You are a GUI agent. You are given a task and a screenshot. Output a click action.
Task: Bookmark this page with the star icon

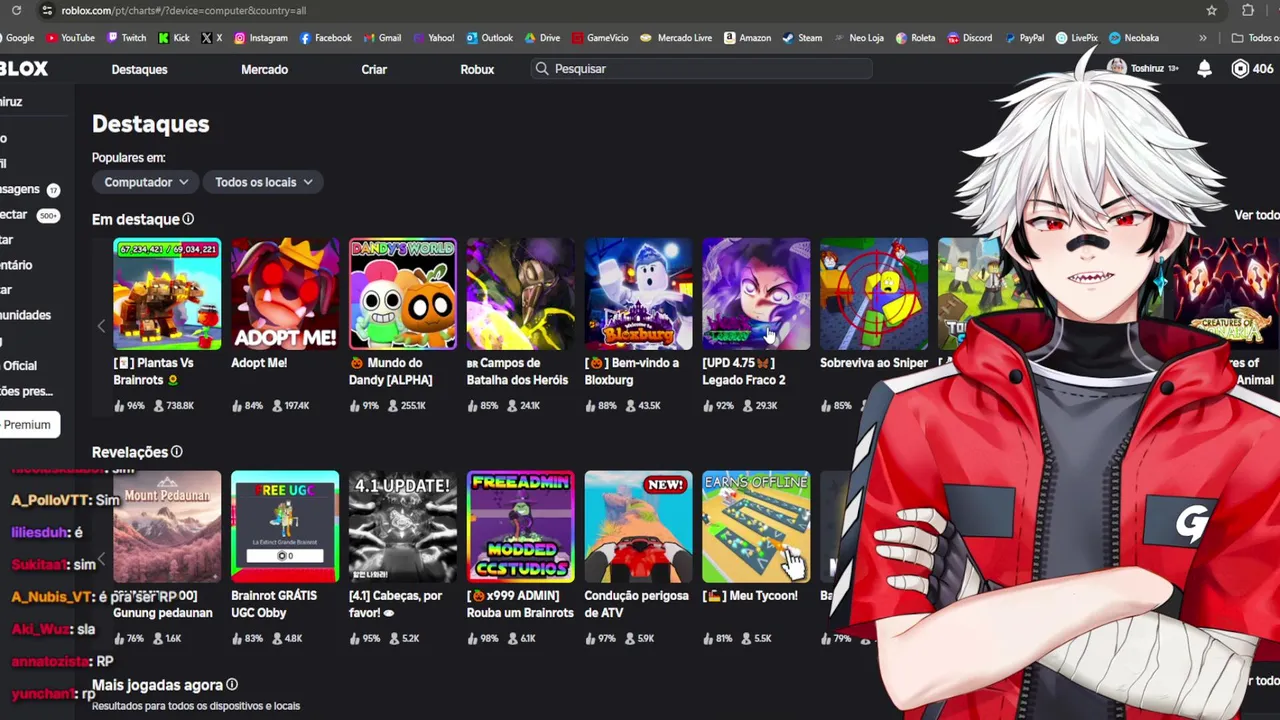(x=1212, y=10)
